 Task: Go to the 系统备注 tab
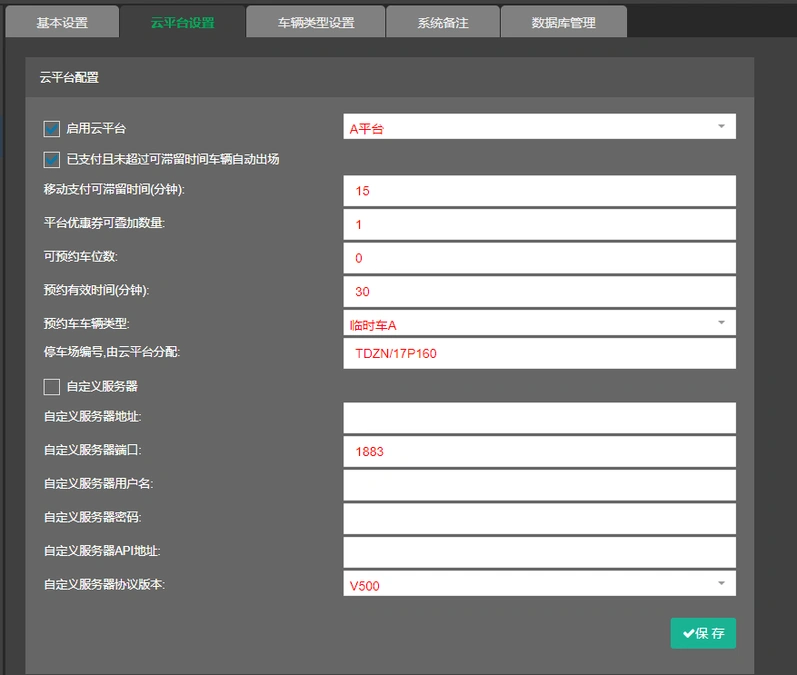[443, 22]
